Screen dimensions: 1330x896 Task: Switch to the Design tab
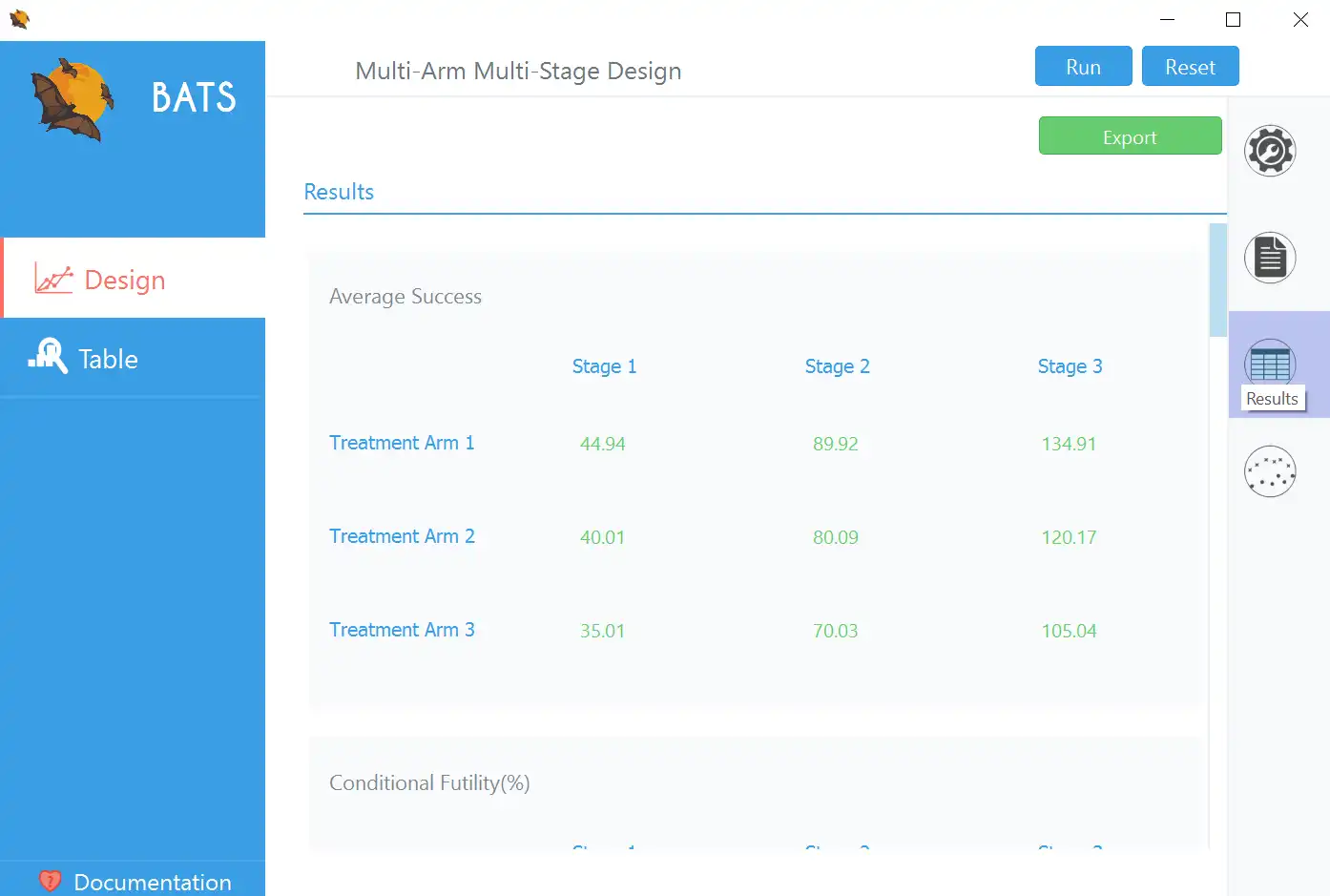(x=134, y=279)
